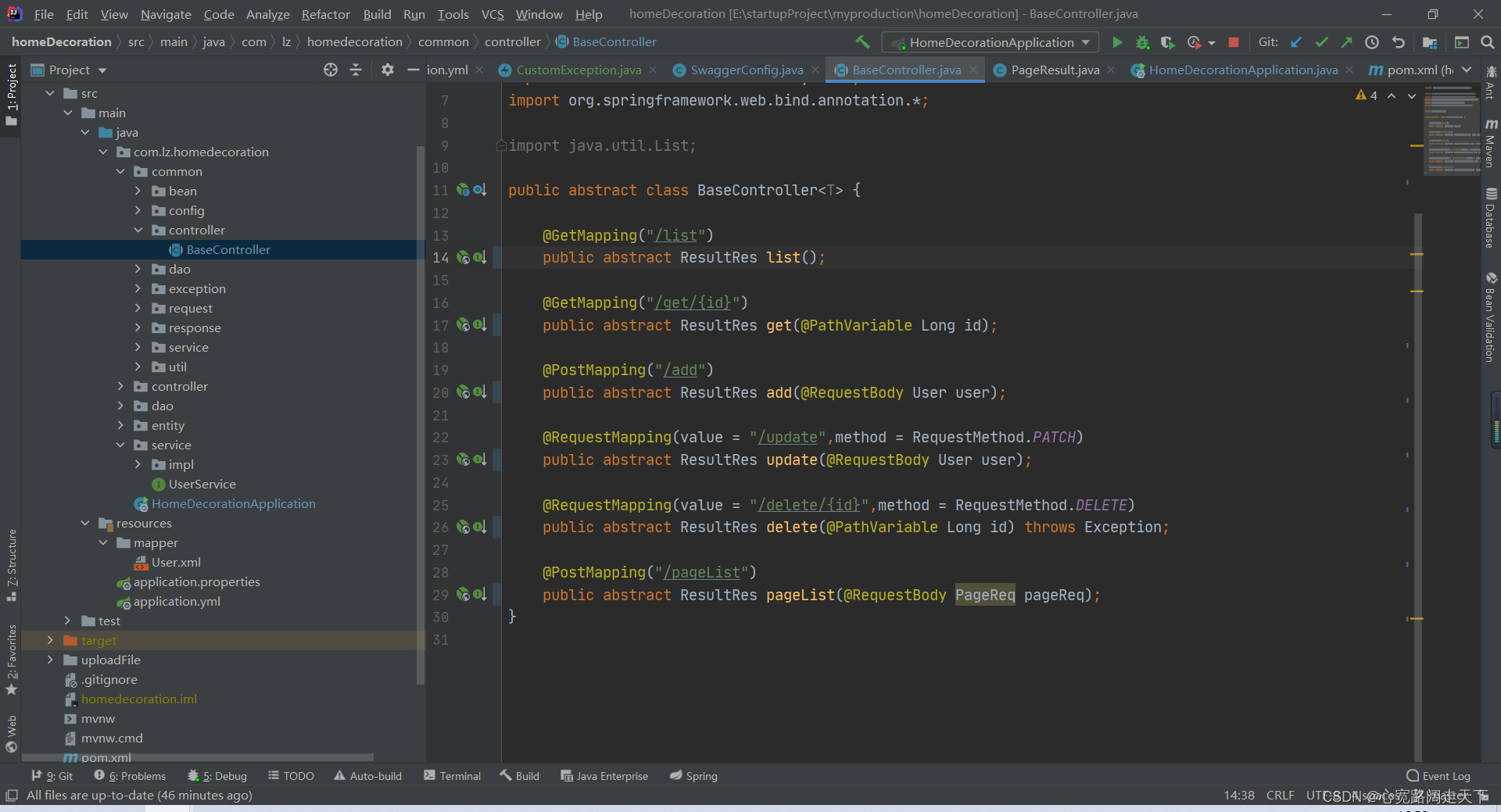The image size is (1501, 812).
Task: Click locate file crosshair in Project panel
Action: (331, 70)
